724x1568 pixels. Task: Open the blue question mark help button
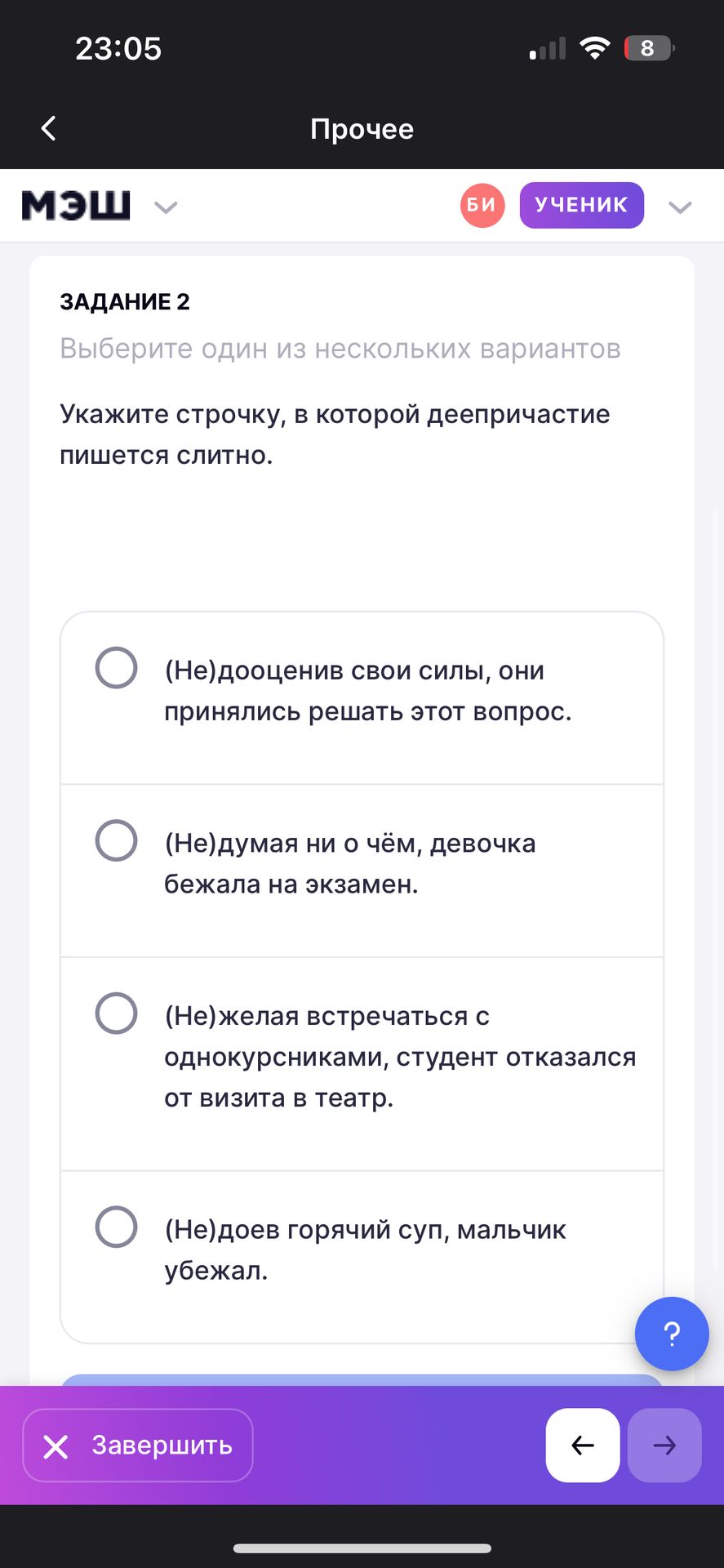point(671,1334)
